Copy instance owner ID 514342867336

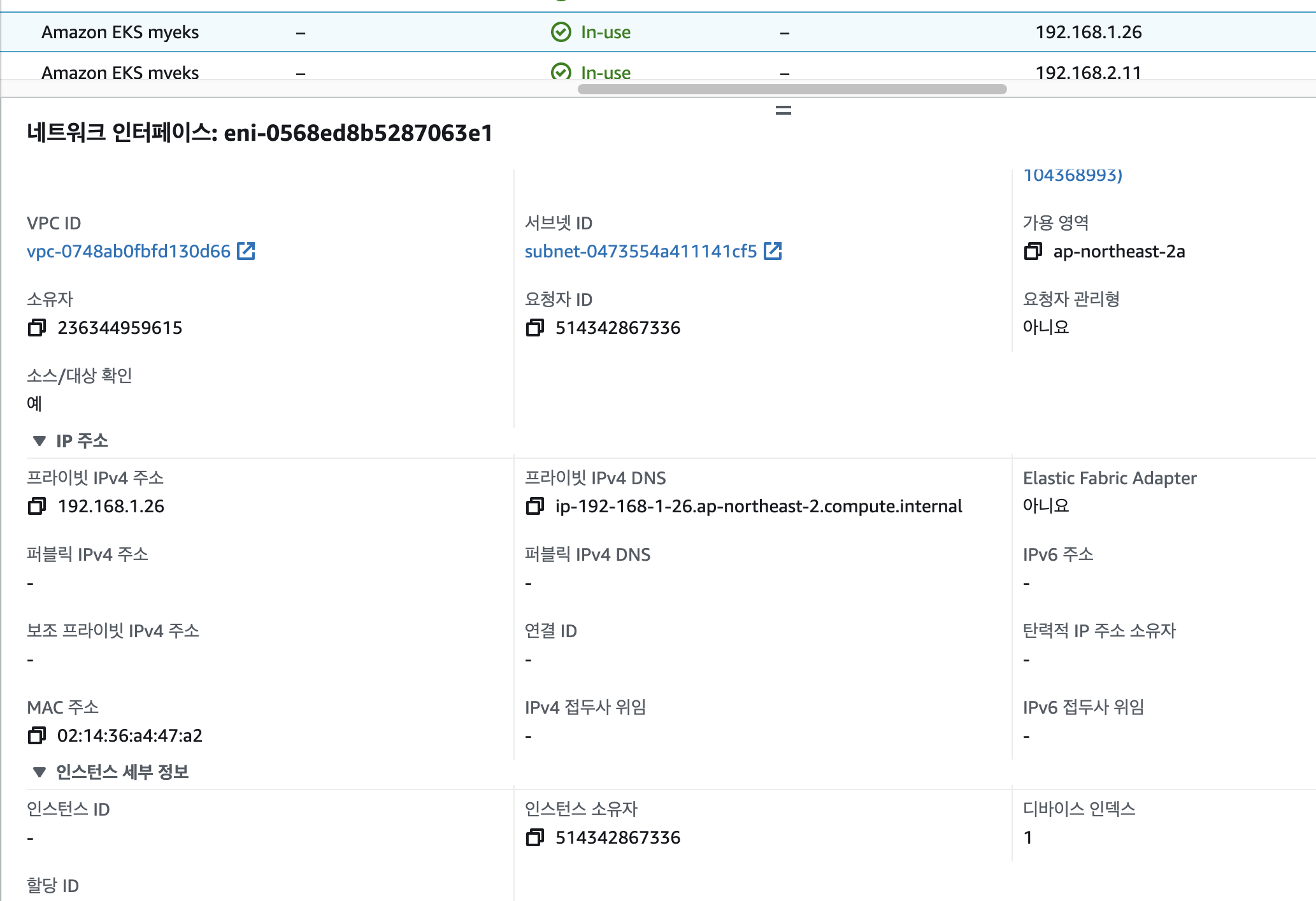pyautogui.click(x=535, y=838)
